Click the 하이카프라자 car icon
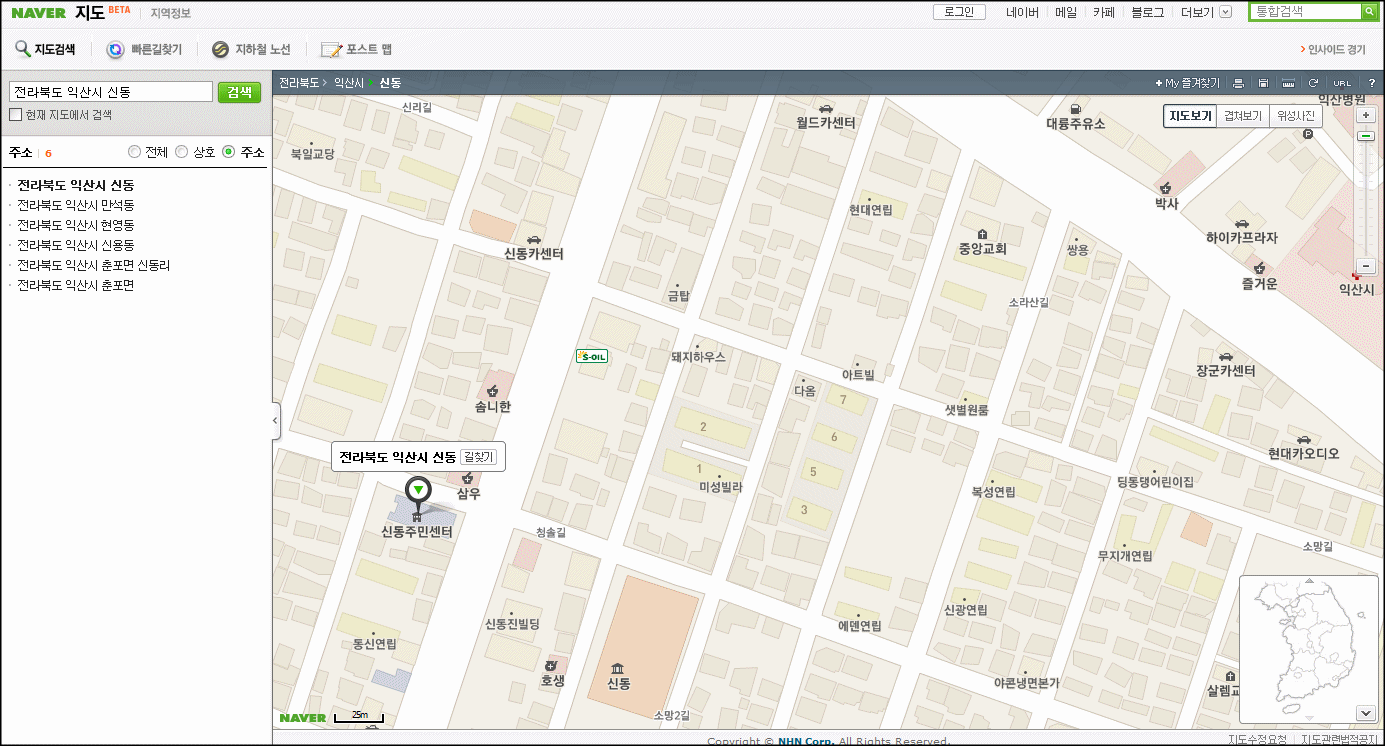 click(x=1241, y=224)
